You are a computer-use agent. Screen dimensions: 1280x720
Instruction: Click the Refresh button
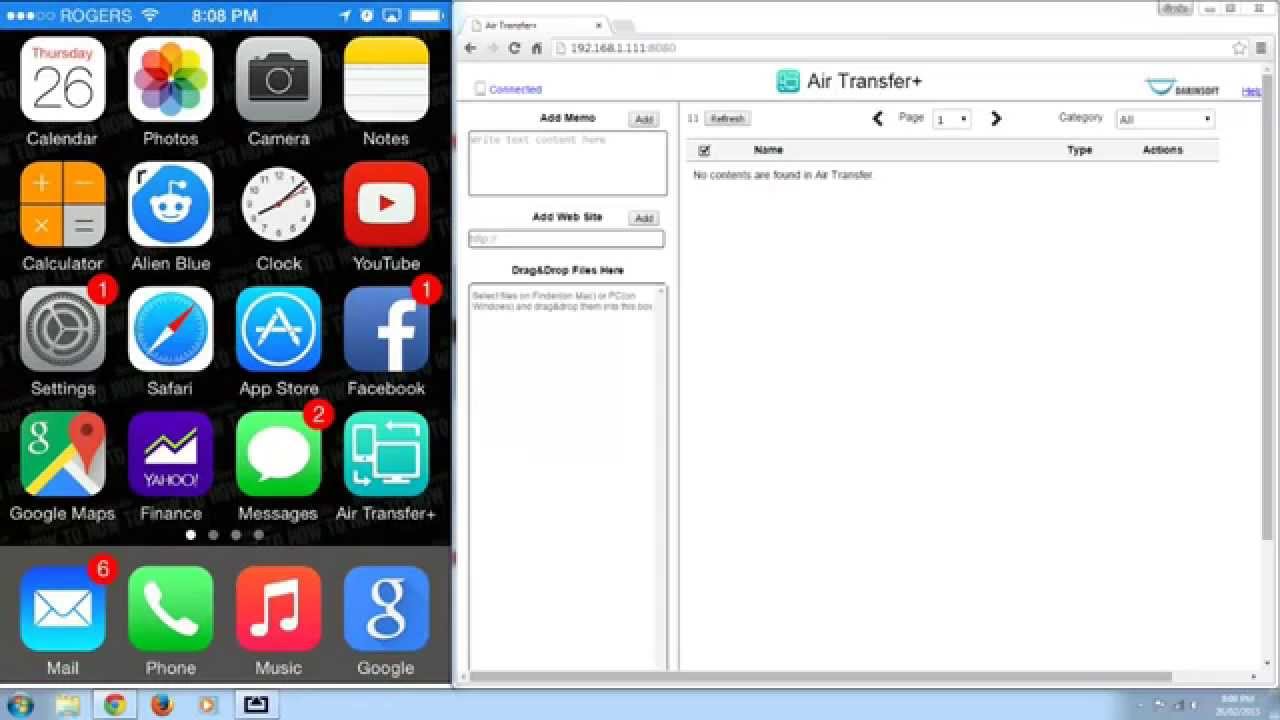point(727,118)
